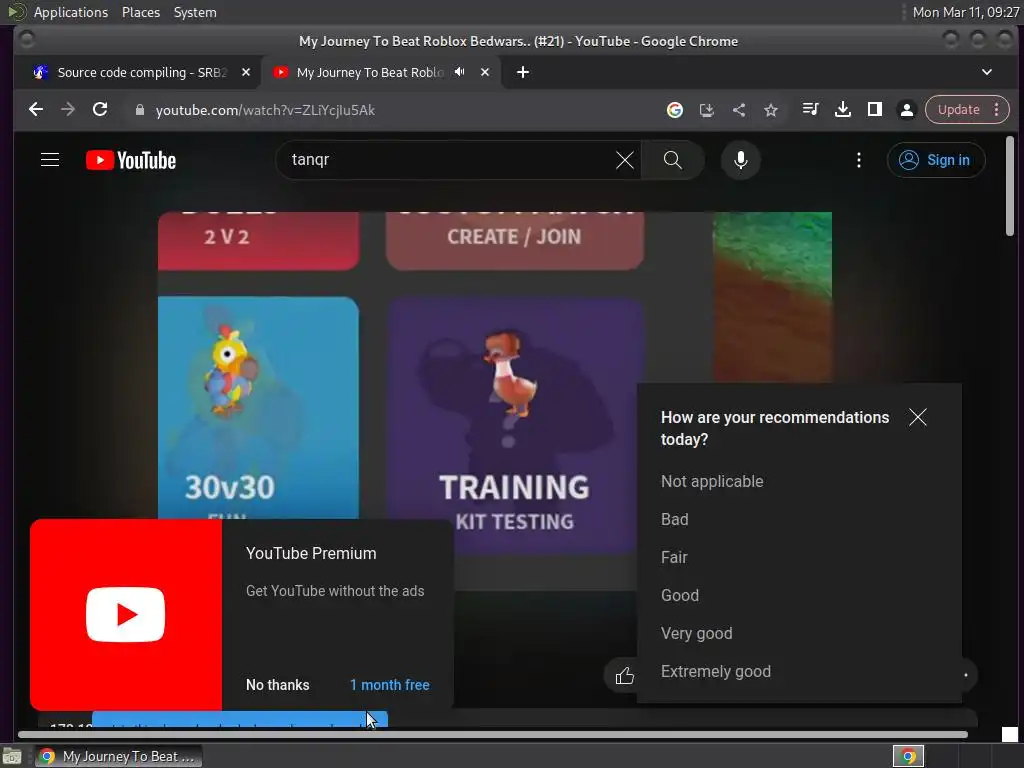The height and width of the screenshot is (768, 1024).
Task: Click the Sign in button
Action: point(936,160)
